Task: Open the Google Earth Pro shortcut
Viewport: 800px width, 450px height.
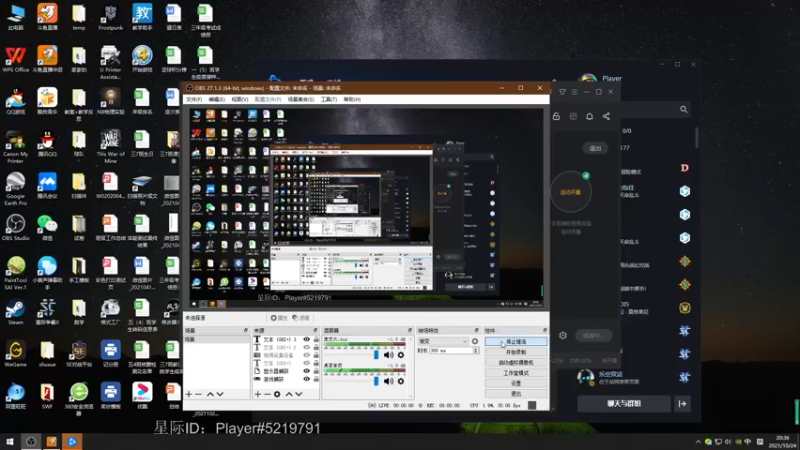Action: (15, 189)
